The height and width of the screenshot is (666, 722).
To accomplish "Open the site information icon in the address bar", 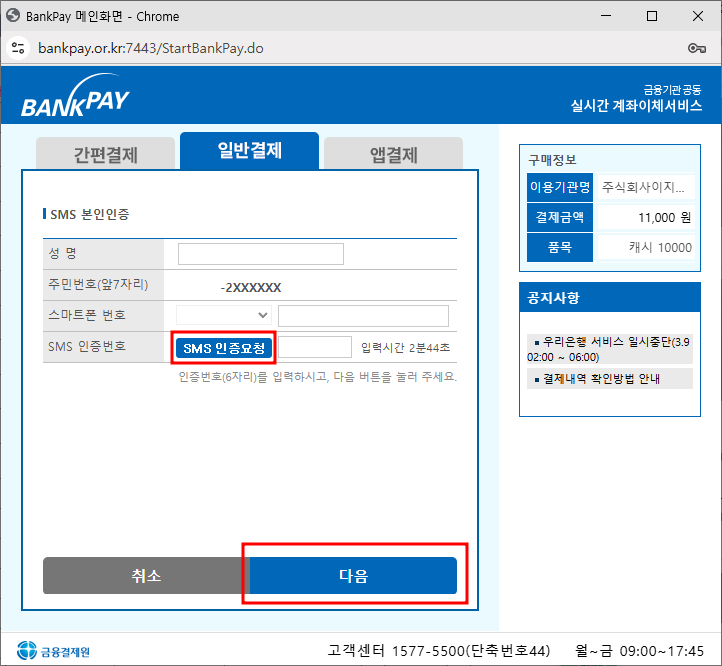I will (x=18, y=48).
